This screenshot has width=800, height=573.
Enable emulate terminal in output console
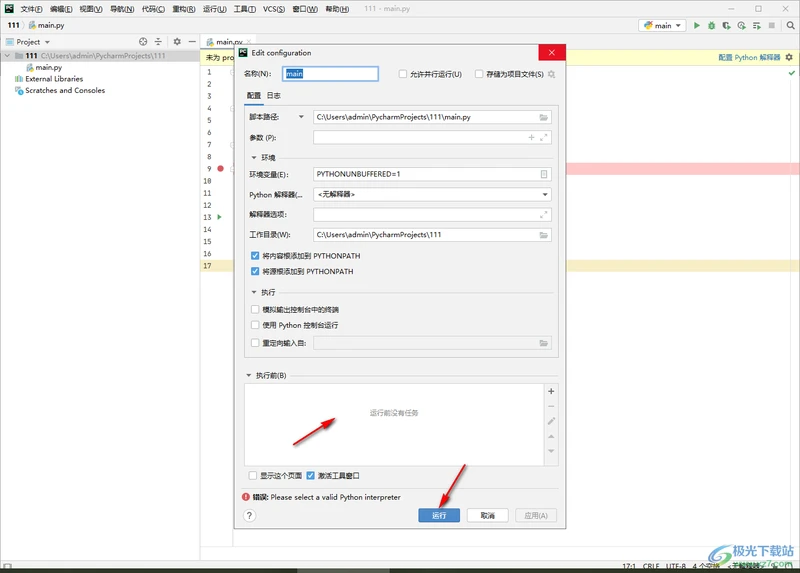click(x=255, y=309)
